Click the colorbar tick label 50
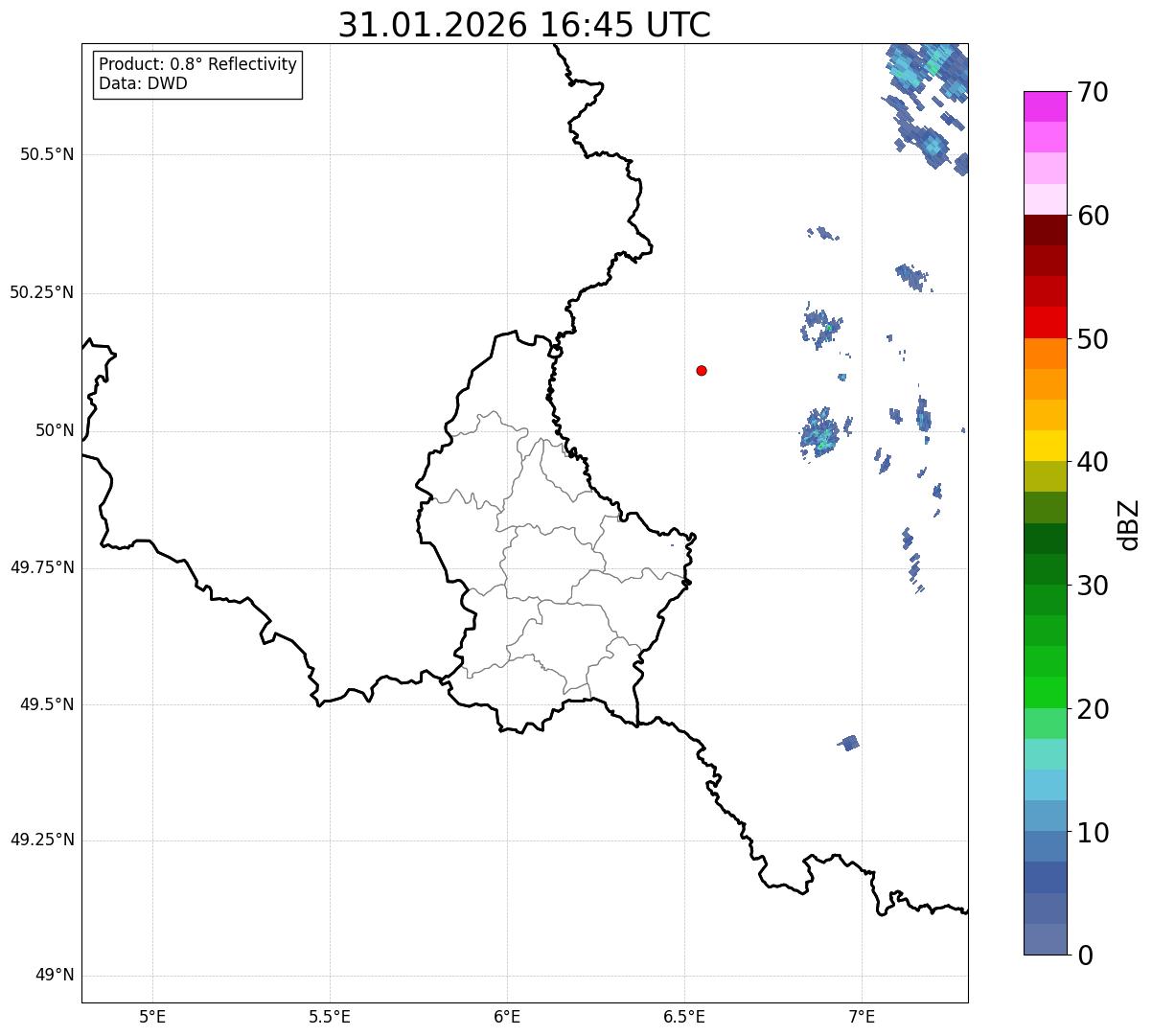1152x1036 pixels. point(1093,339)
